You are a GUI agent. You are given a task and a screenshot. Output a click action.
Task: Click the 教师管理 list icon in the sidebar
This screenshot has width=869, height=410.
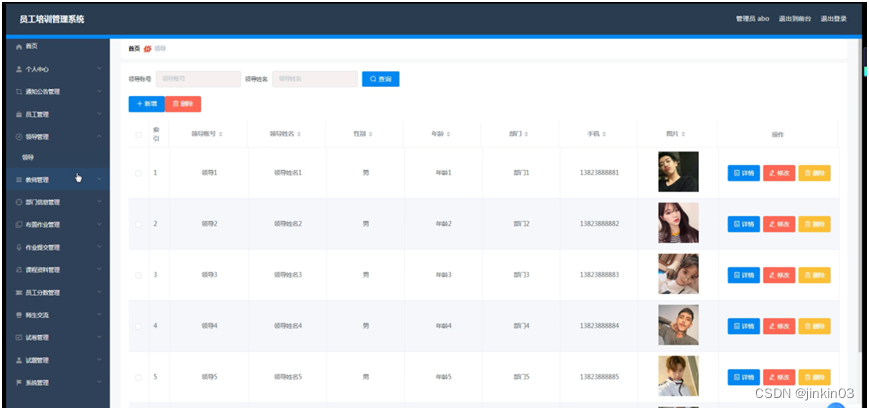pos(19,180)
